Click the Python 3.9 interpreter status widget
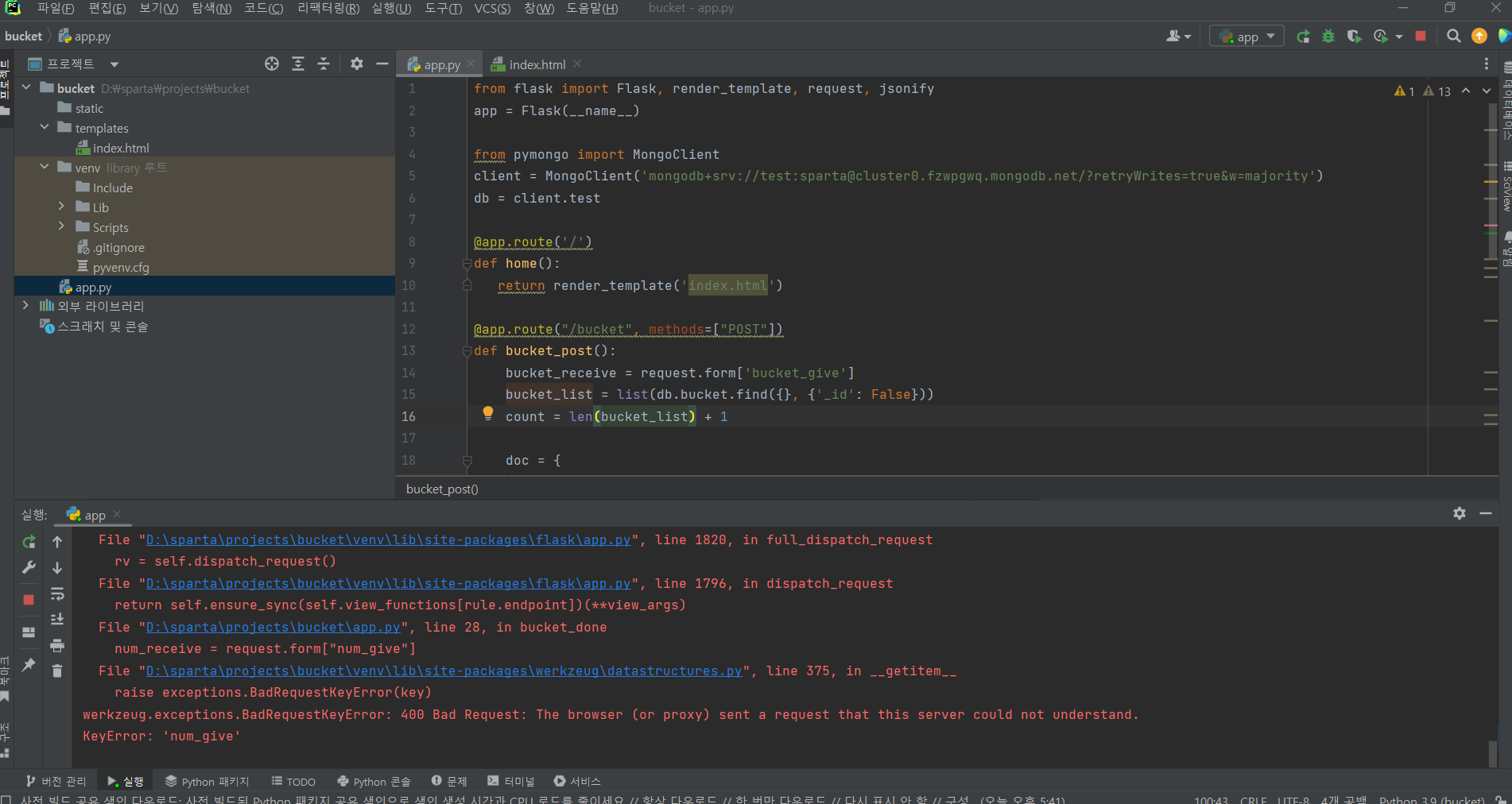This screenshot has width=1512, height=804. 1432,799
